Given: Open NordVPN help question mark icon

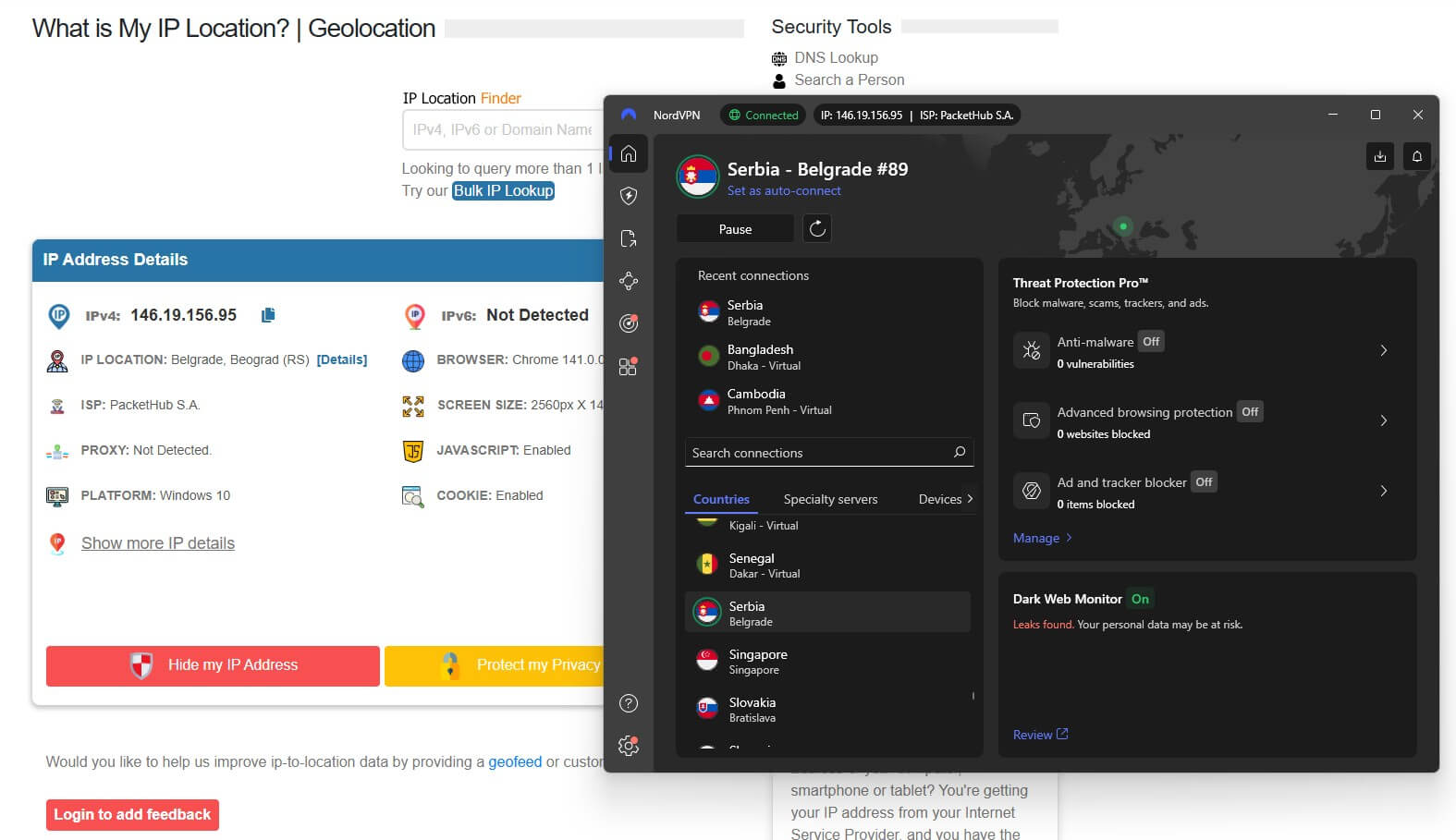Looking at the screenshot, I should pos(629,703).
